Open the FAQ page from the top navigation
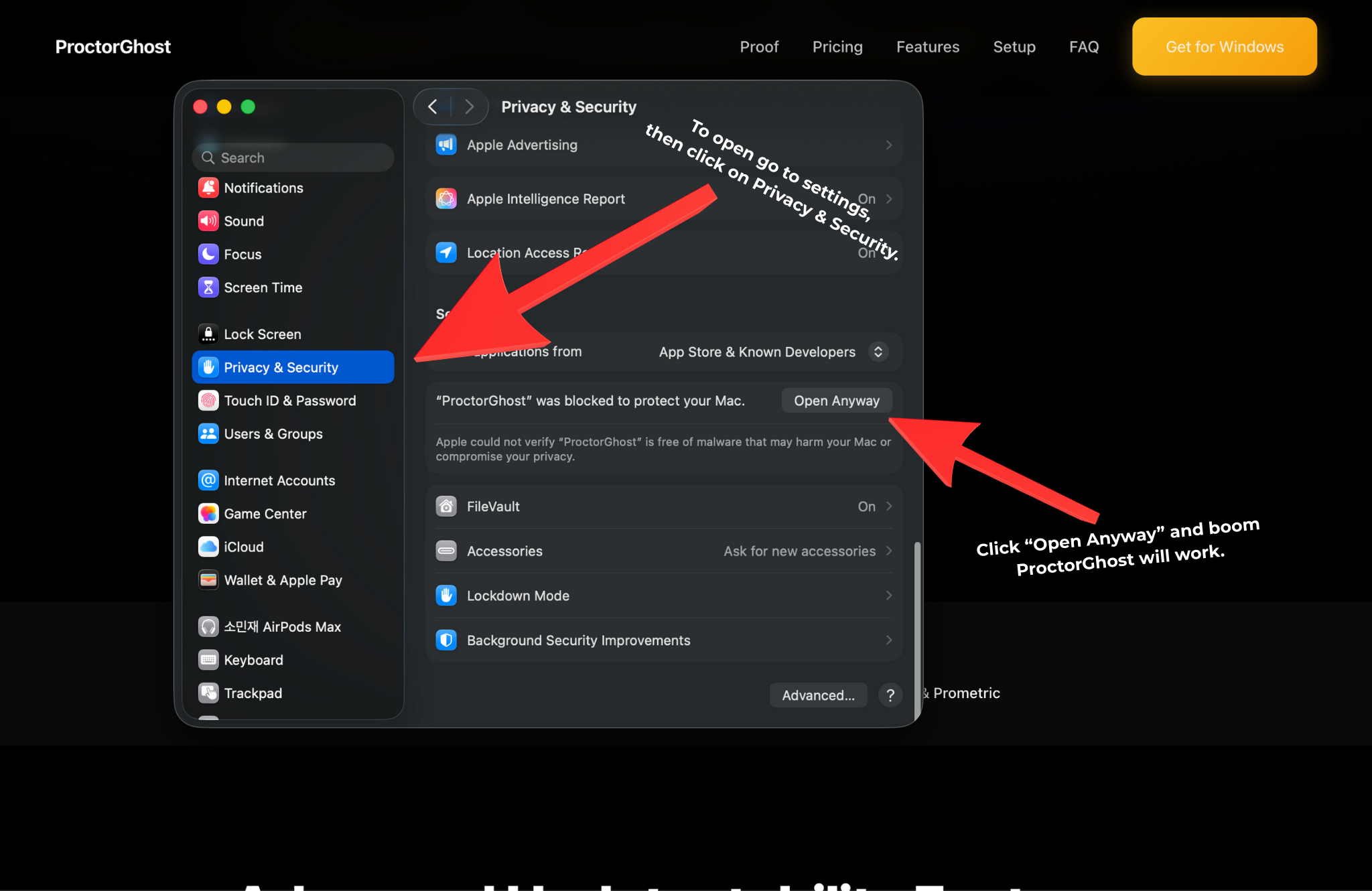This screenshot has width=1372, height=891. click(1084, 46)
